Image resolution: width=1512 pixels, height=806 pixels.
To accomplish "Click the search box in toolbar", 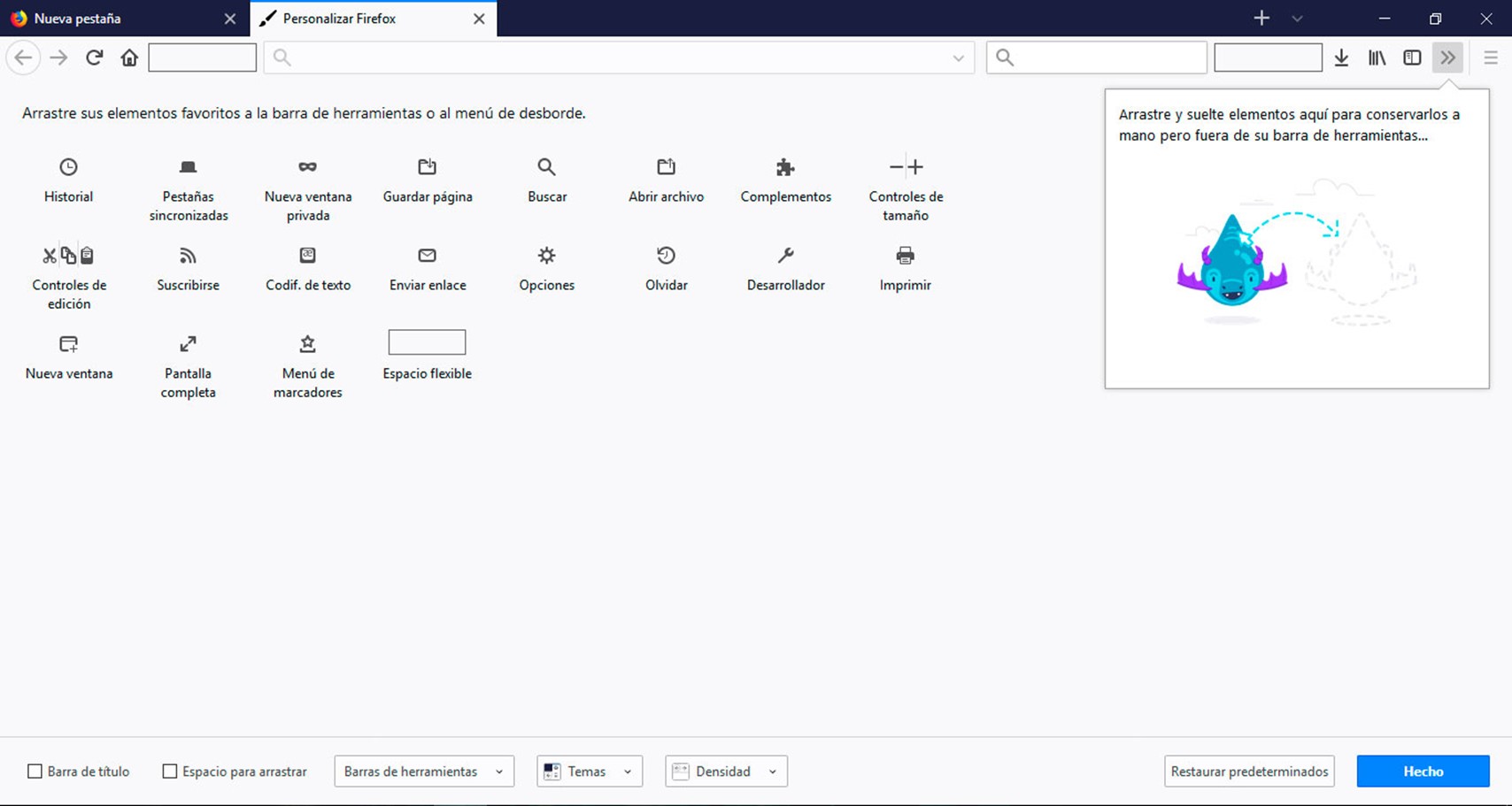I will click(x=1097, y=58).
